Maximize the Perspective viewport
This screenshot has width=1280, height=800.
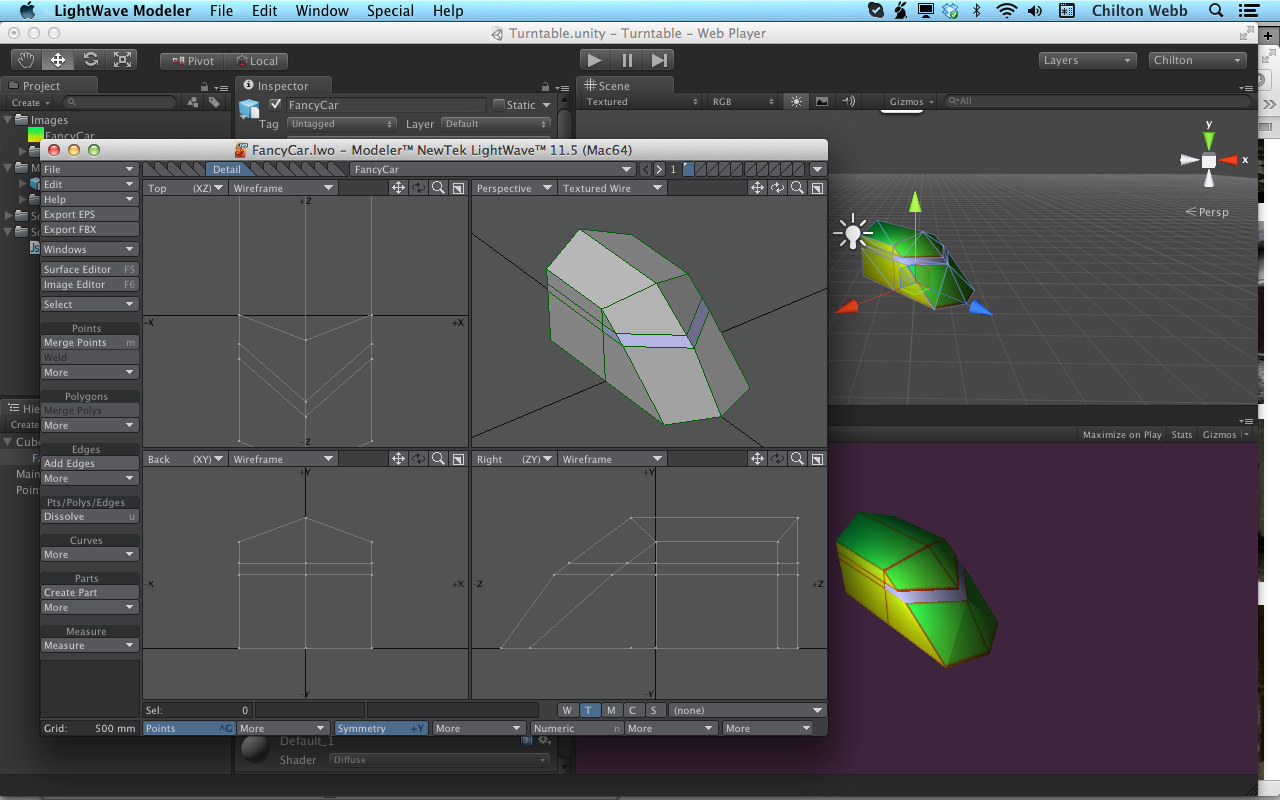click(818, 188)
